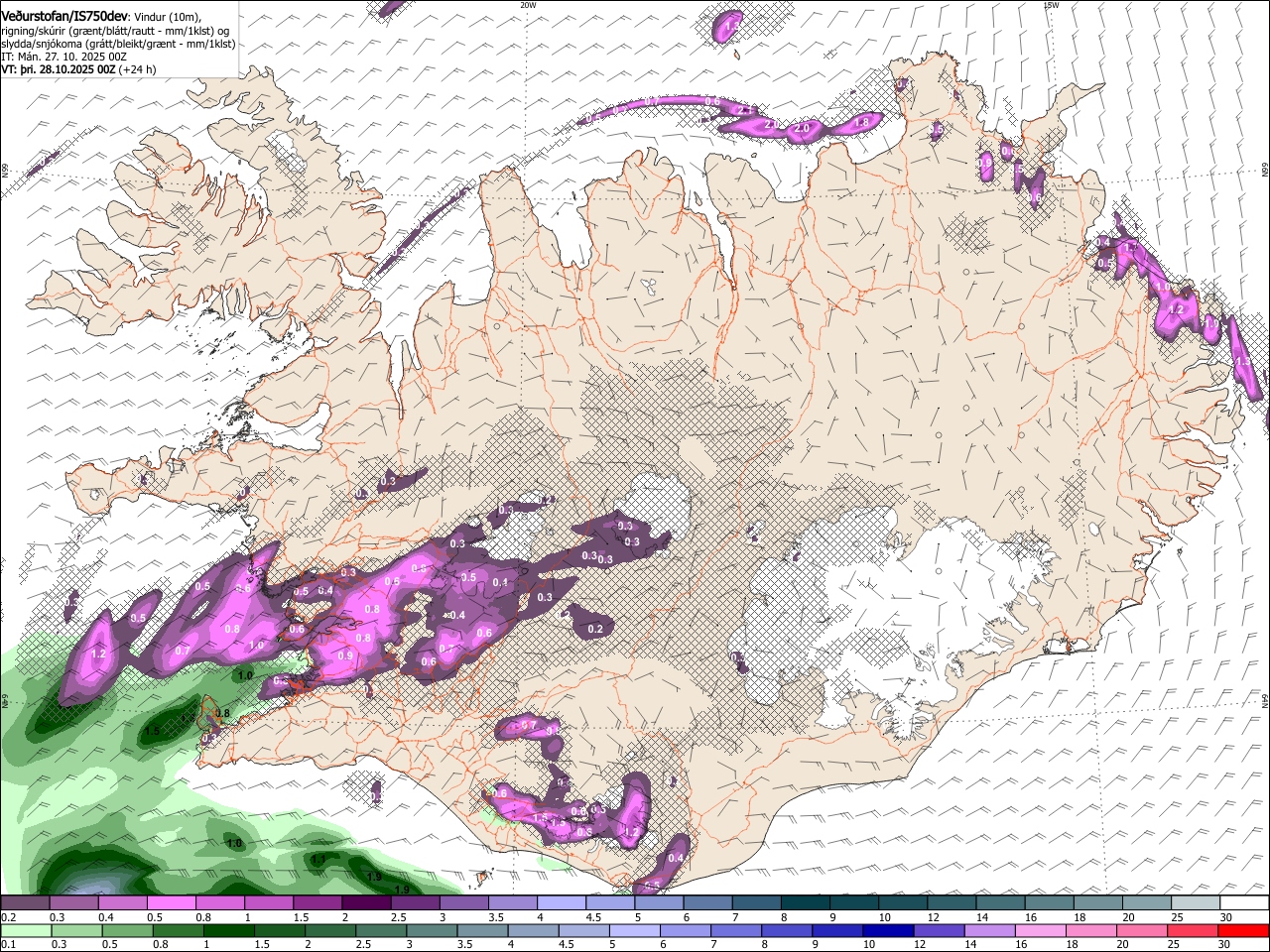Screen dimensions: 1270x952
Task: Click the 0.1 label in the lower legend
Action: tap(8, 944)
